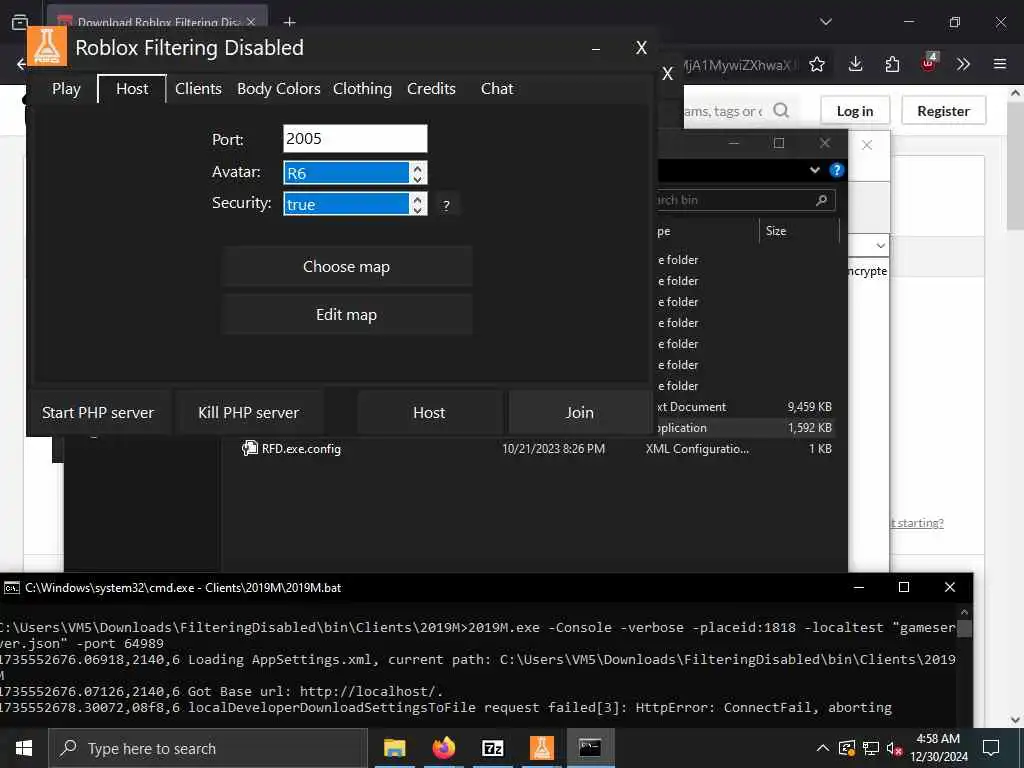Expand the Explorer ribbon chevron
The image size is (1024, 768).
(814, 170)
